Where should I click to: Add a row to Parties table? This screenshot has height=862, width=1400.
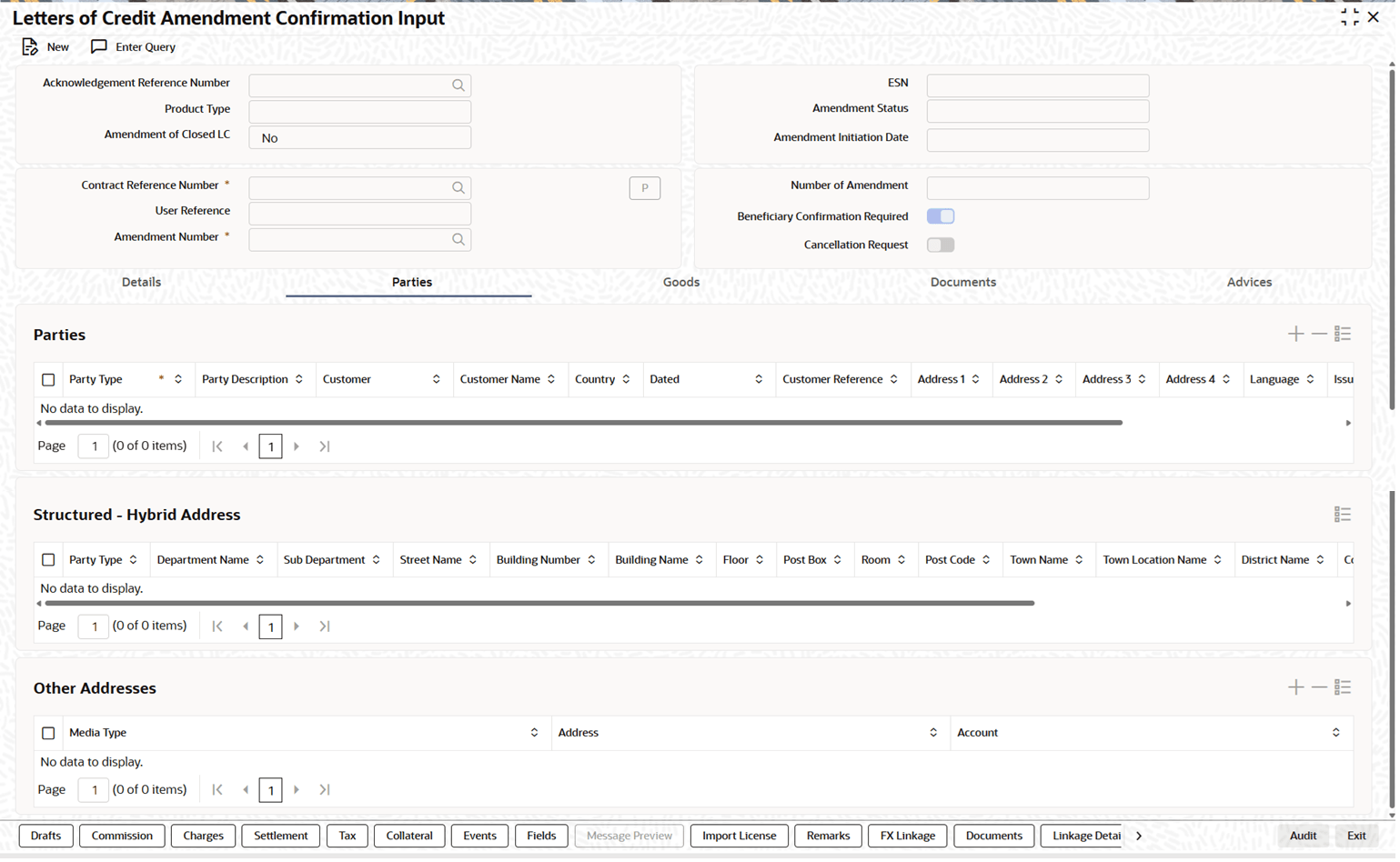(1296, 335)
